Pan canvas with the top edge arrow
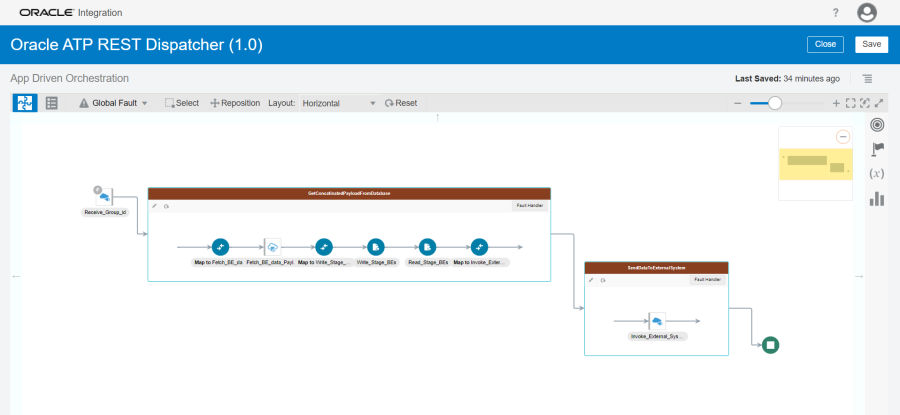This screenshot has width=900, height=415. click(x=438, y=117)
